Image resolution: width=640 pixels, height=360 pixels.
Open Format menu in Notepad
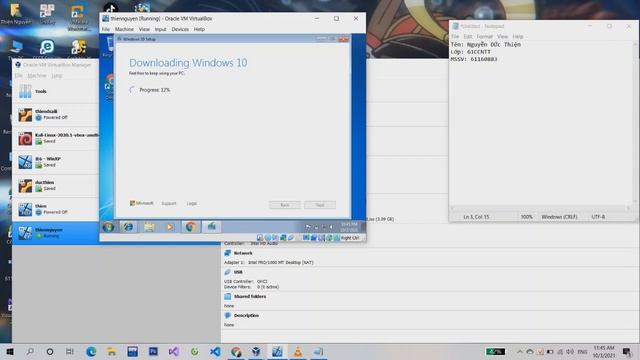[x=484, y=37]
